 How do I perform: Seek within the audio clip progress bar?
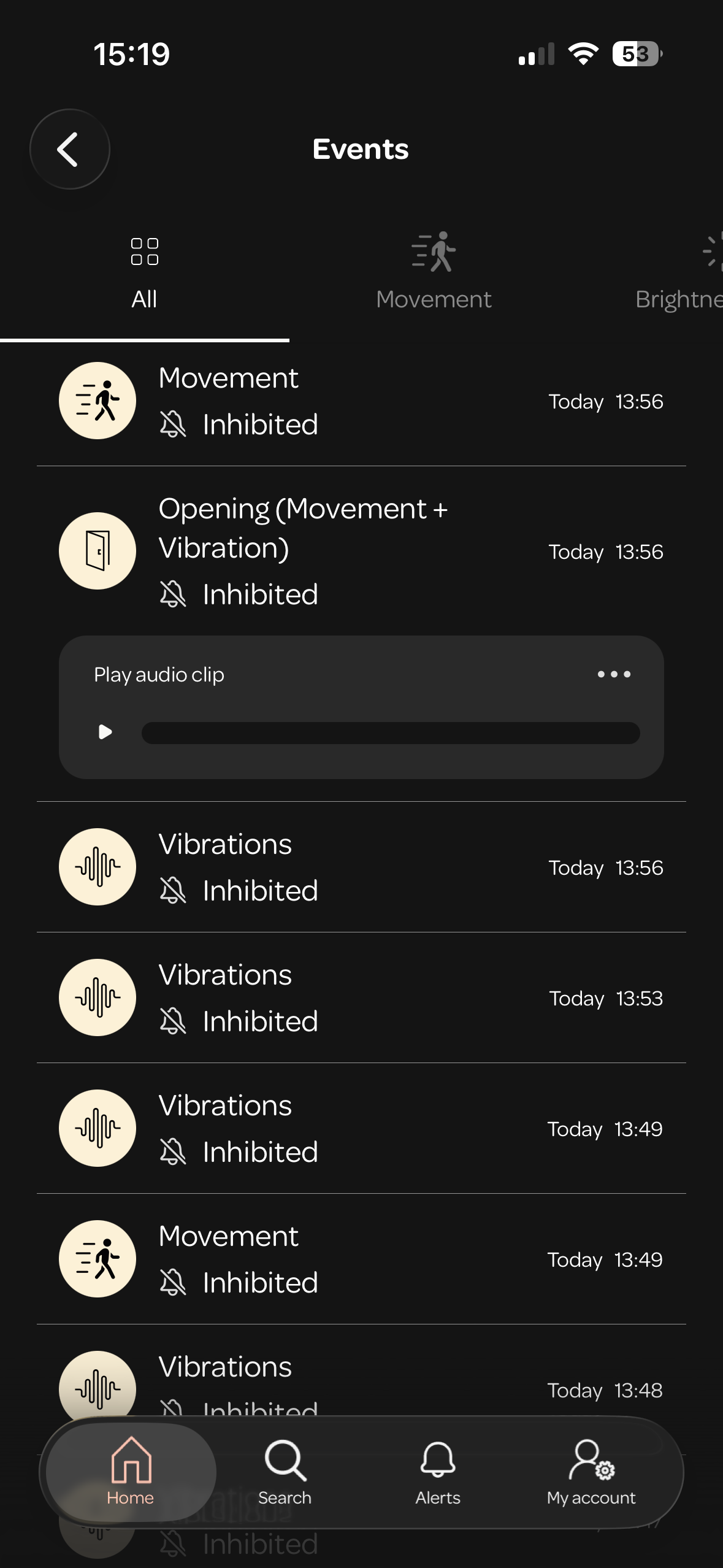(x=391, y=733)
